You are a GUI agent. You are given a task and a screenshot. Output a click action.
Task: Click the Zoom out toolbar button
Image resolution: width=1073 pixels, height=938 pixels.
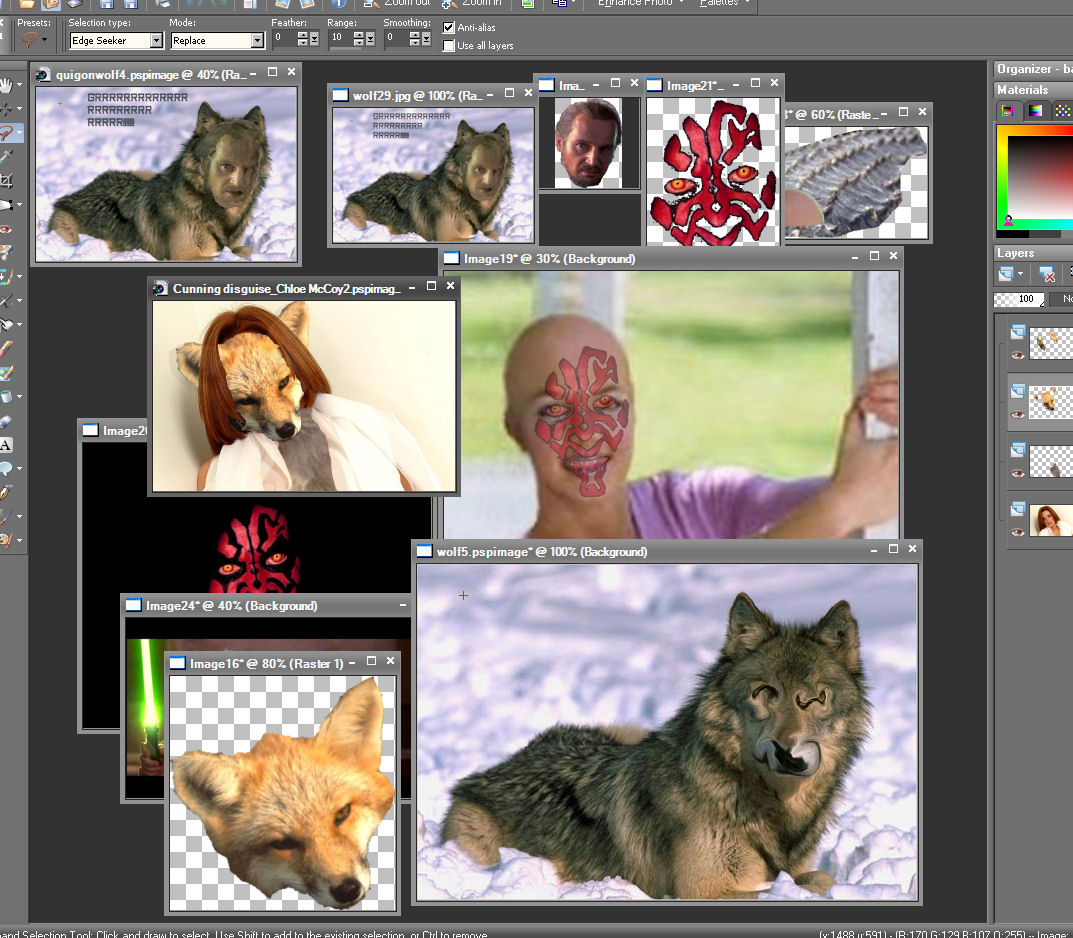(398, 3)
